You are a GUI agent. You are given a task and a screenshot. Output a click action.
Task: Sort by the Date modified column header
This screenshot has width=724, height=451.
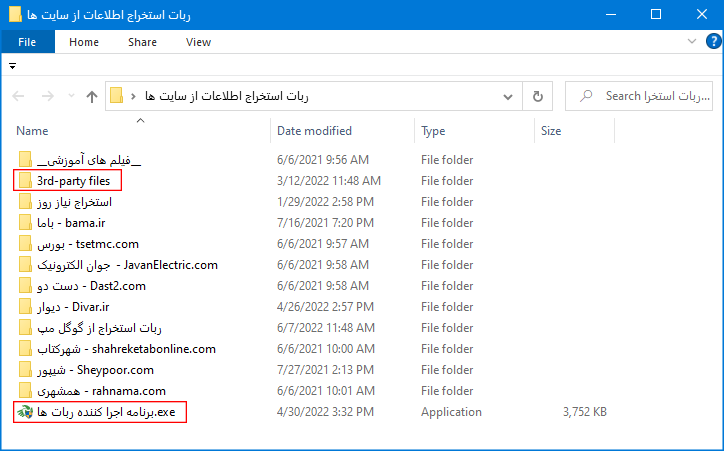point(314,131)
